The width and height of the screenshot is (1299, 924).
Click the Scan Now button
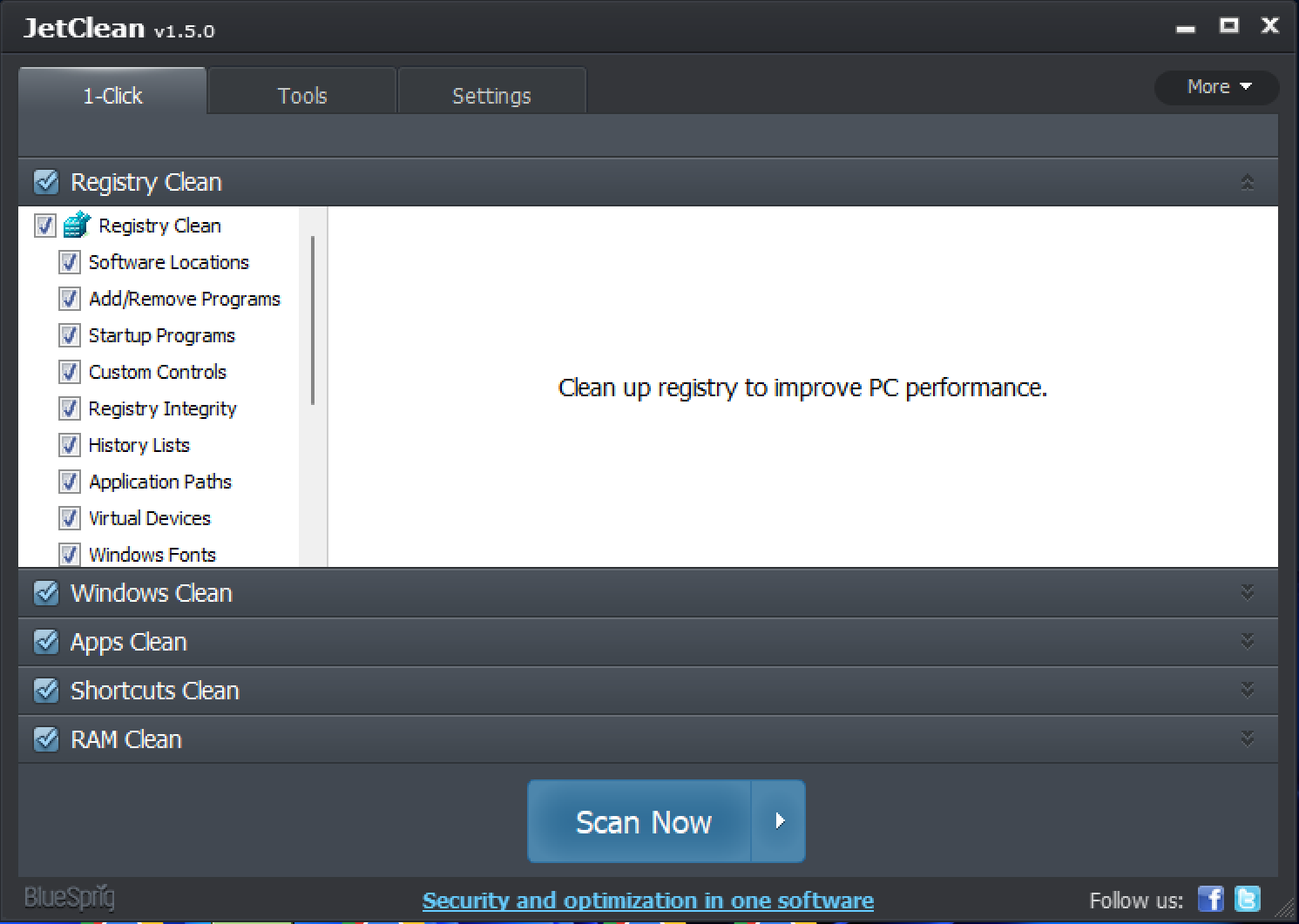tap(639, 821)
